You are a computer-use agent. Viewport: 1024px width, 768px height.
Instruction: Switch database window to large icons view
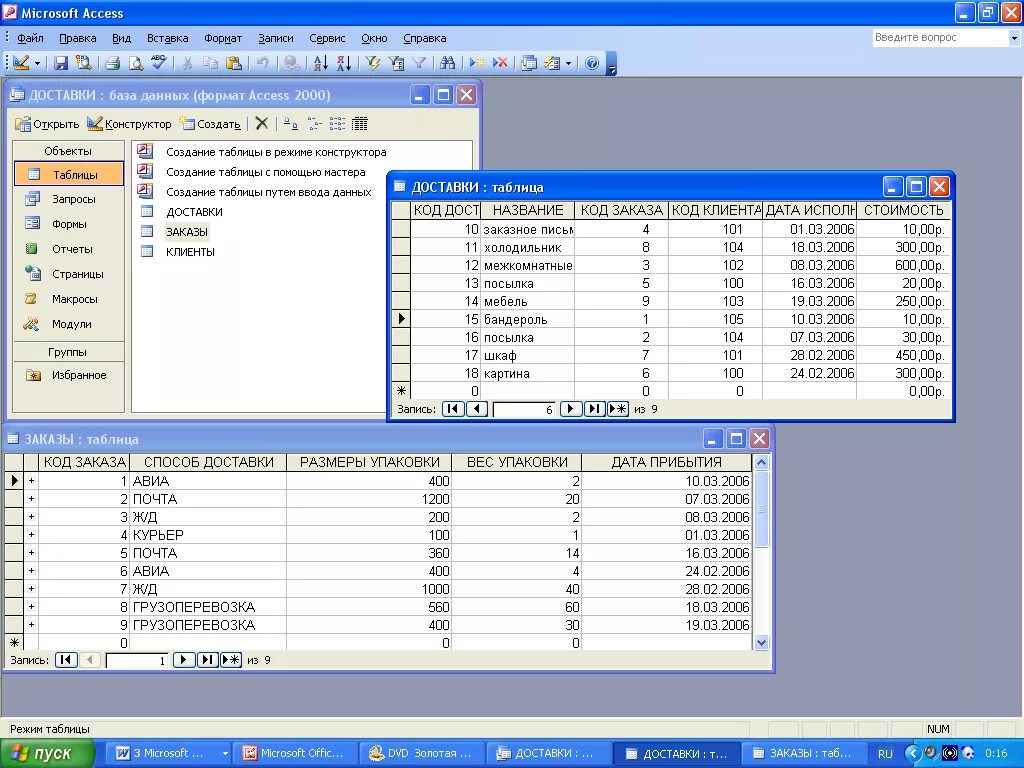pos(291,123)
